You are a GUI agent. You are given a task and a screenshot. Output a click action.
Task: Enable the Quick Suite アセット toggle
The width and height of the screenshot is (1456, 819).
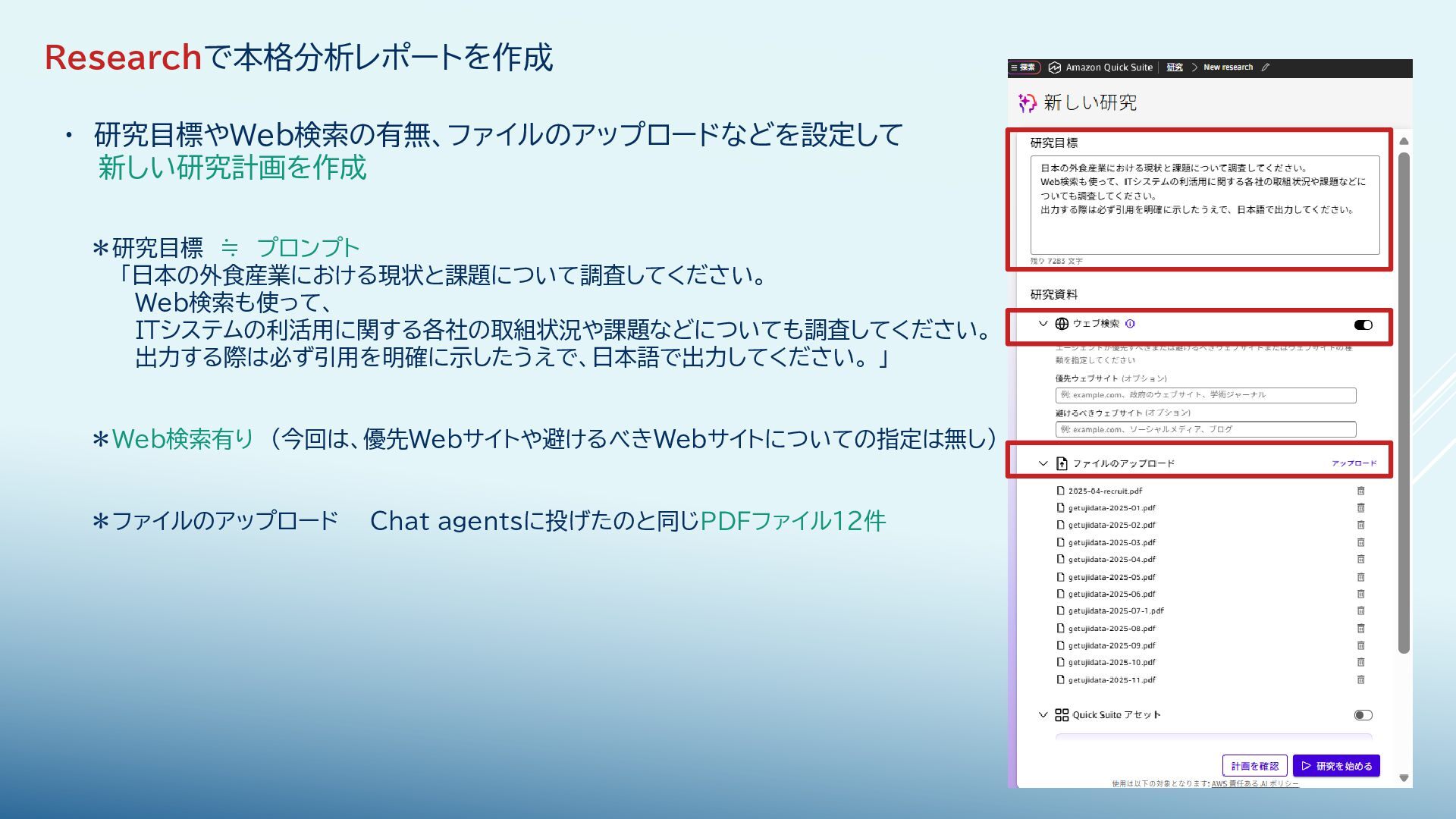pyautogui.click(x=1363, y=715)
